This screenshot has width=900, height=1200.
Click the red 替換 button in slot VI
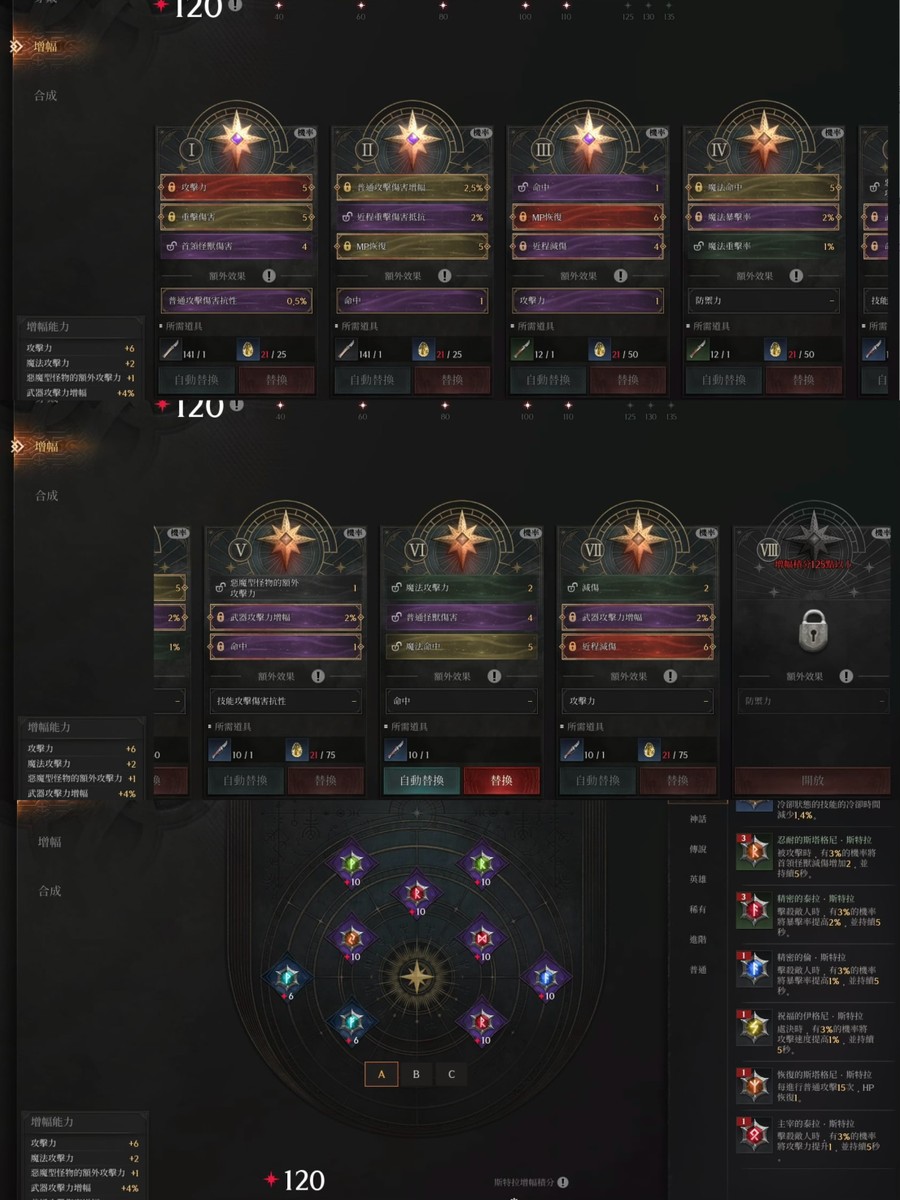(501, 780)
